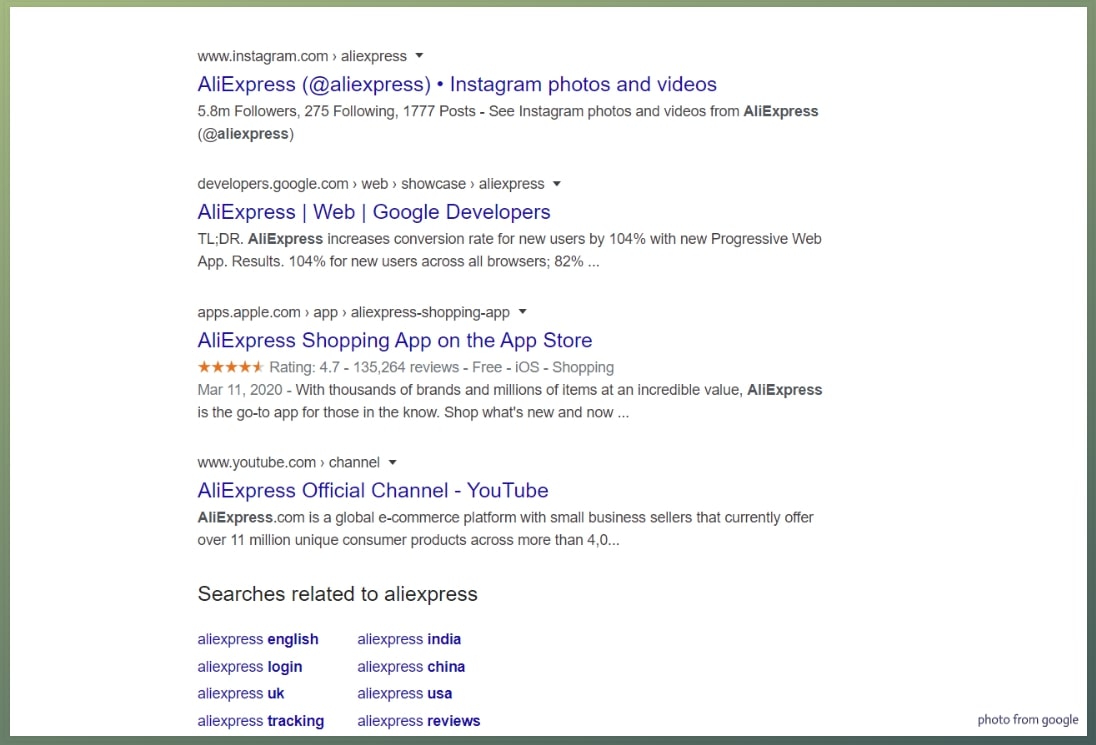
Task: Click 'Searches related to aliexpress' heading
Action: (x=338, y=594)
